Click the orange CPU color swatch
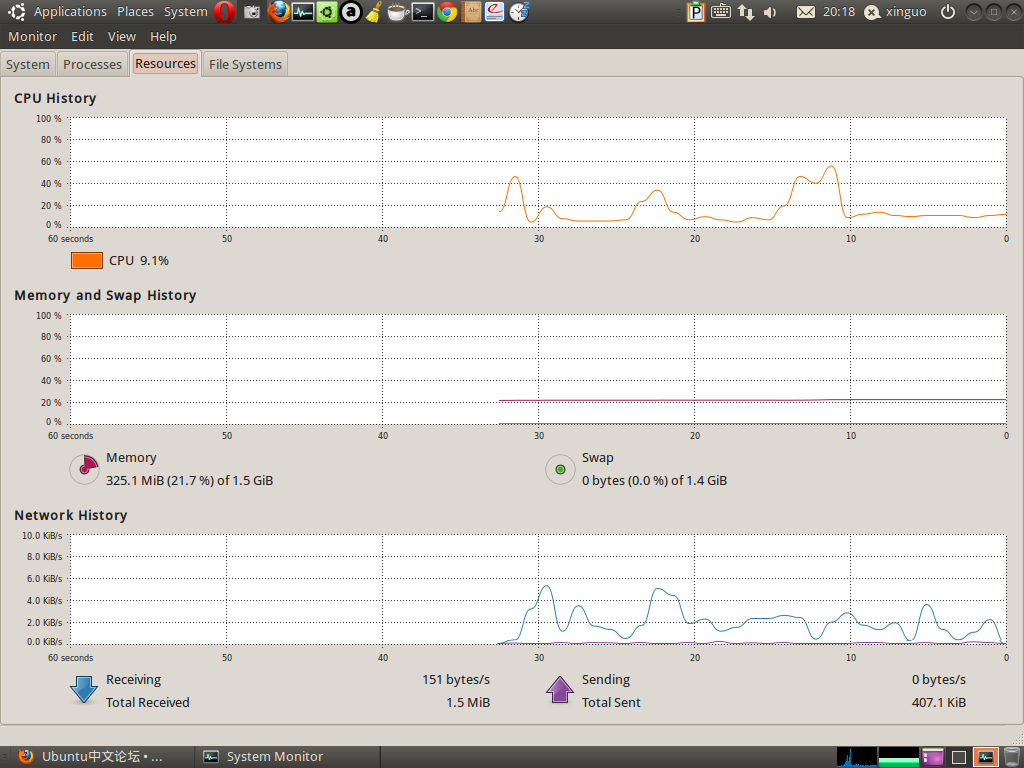Image resolution: width=1024 pixels, height=768 pixels. tap(87, 261)
